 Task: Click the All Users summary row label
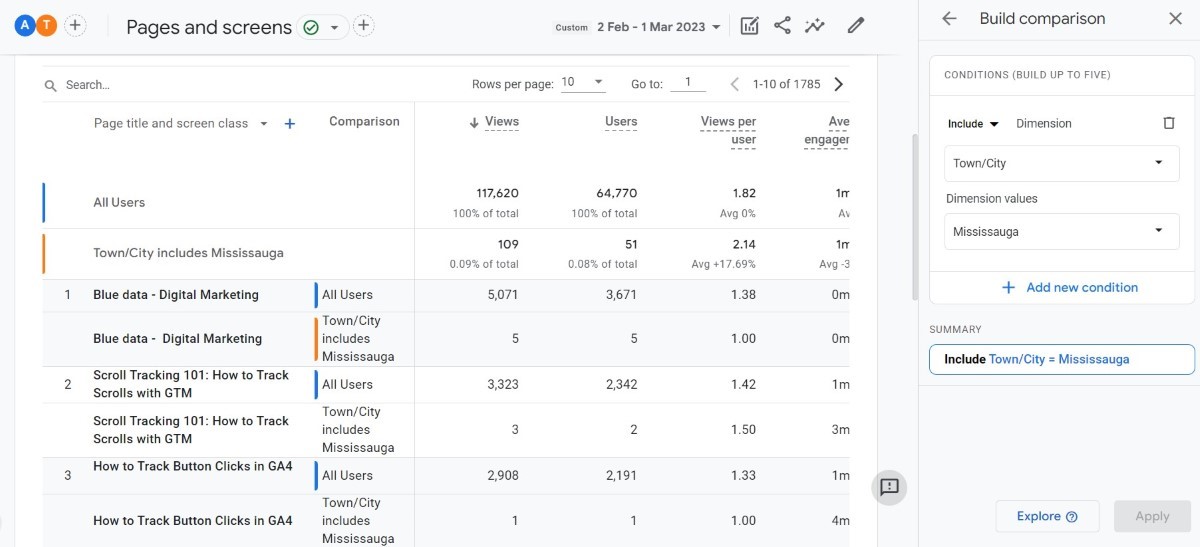119,202
